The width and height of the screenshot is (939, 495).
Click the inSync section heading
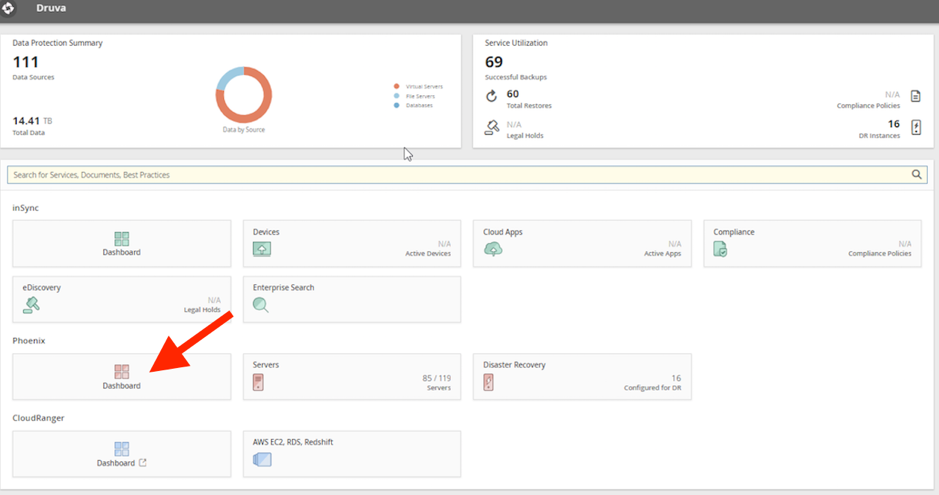point(25,208)
